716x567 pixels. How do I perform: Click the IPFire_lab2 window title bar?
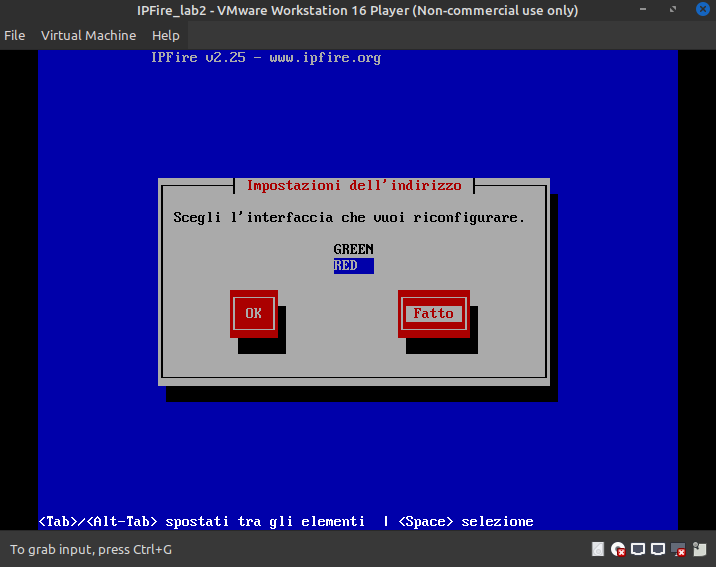358,10
